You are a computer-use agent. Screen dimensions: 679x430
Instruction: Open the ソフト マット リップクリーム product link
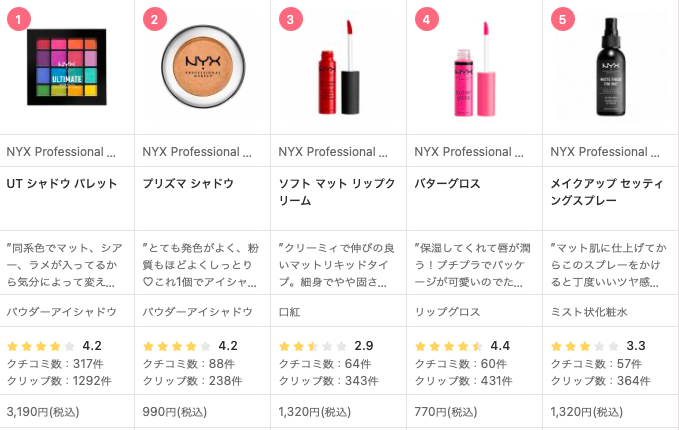(337, 192)
